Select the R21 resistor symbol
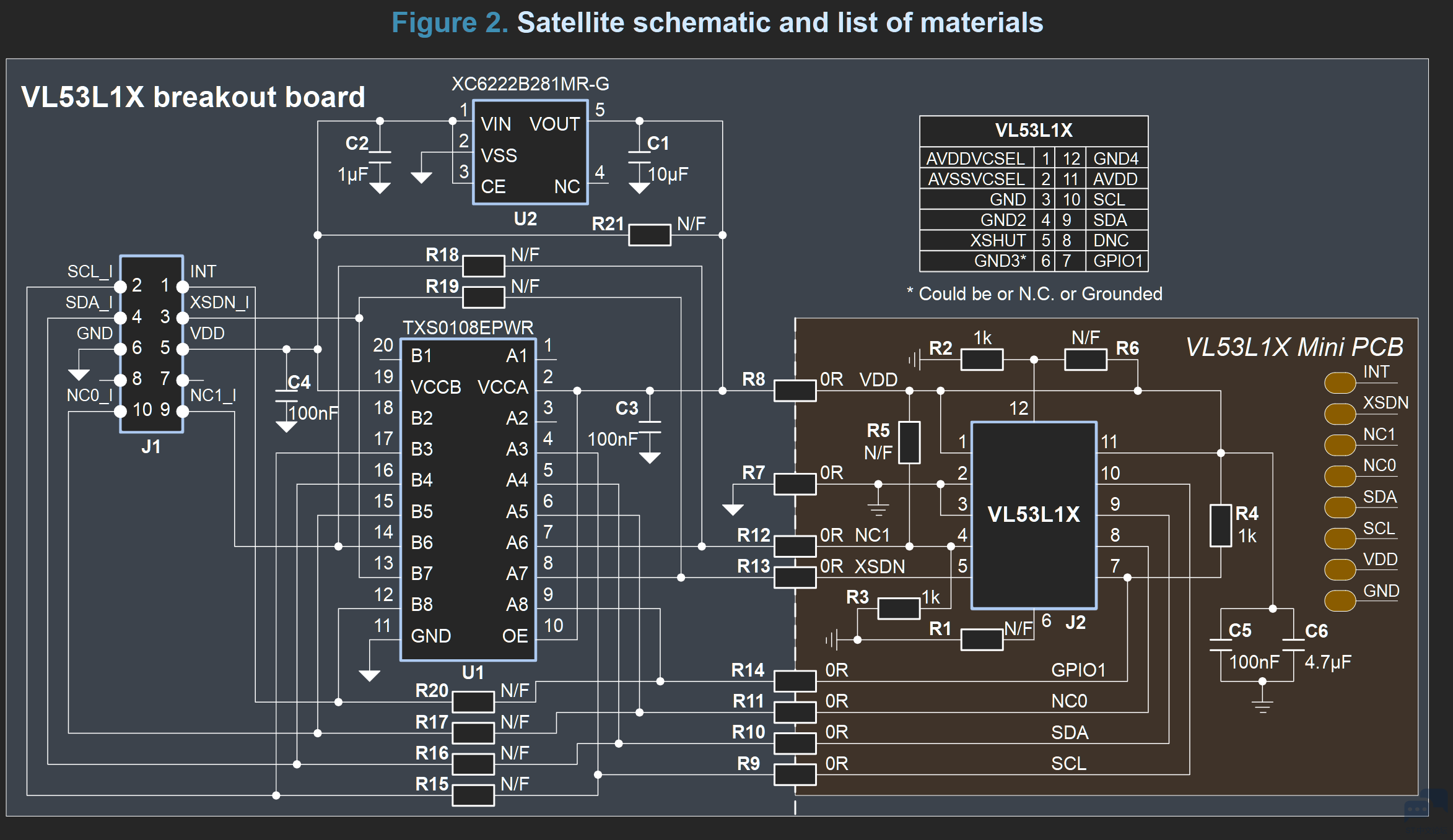 coord(650,235)
